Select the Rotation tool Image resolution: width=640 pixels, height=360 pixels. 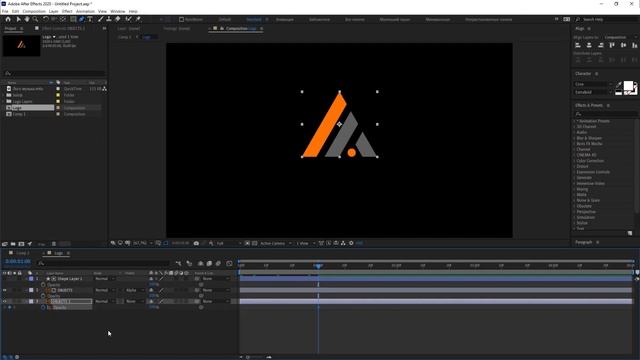(x=46, y=19)
